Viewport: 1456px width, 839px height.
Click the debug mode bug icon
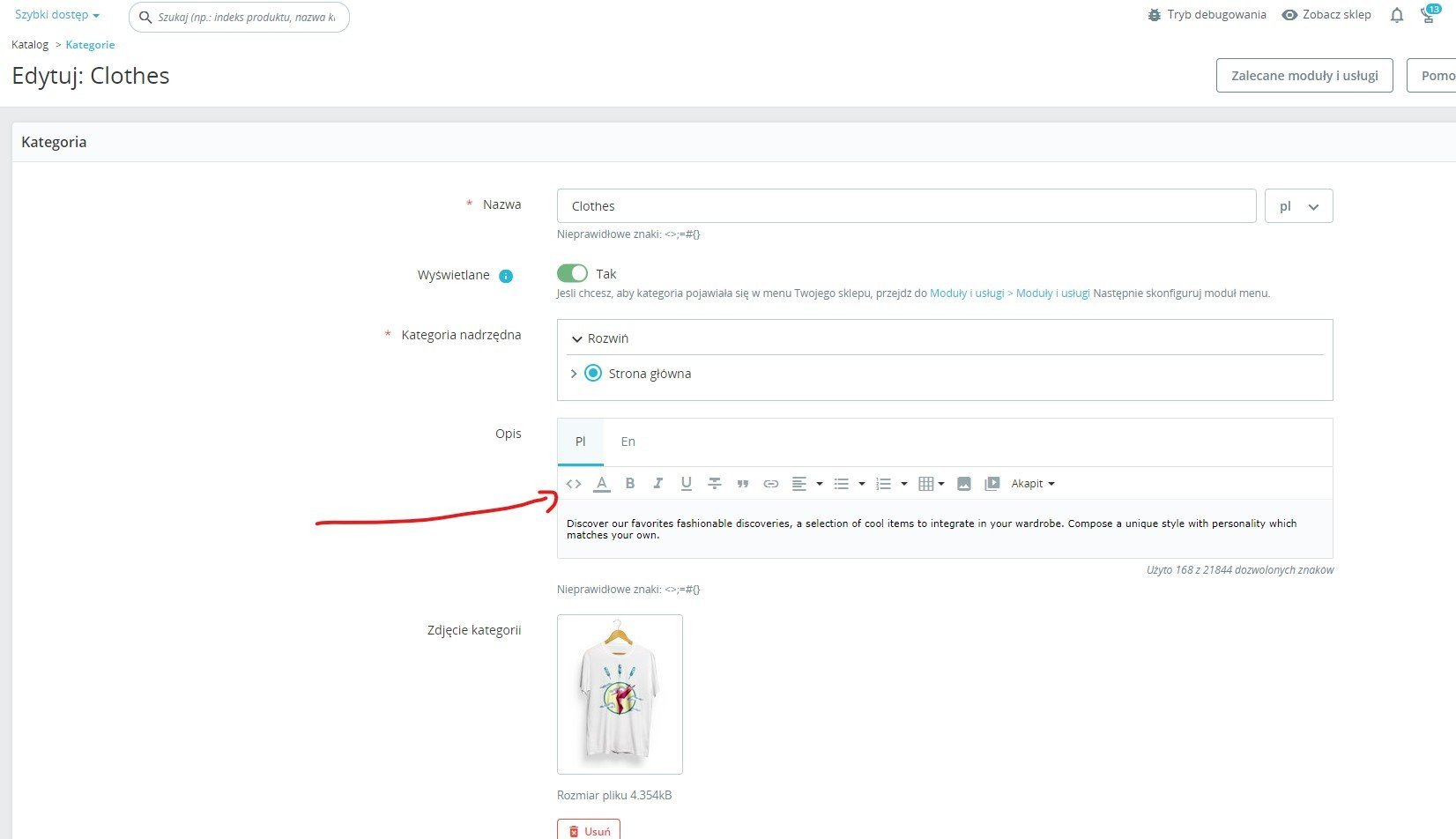pos(1155,15)
